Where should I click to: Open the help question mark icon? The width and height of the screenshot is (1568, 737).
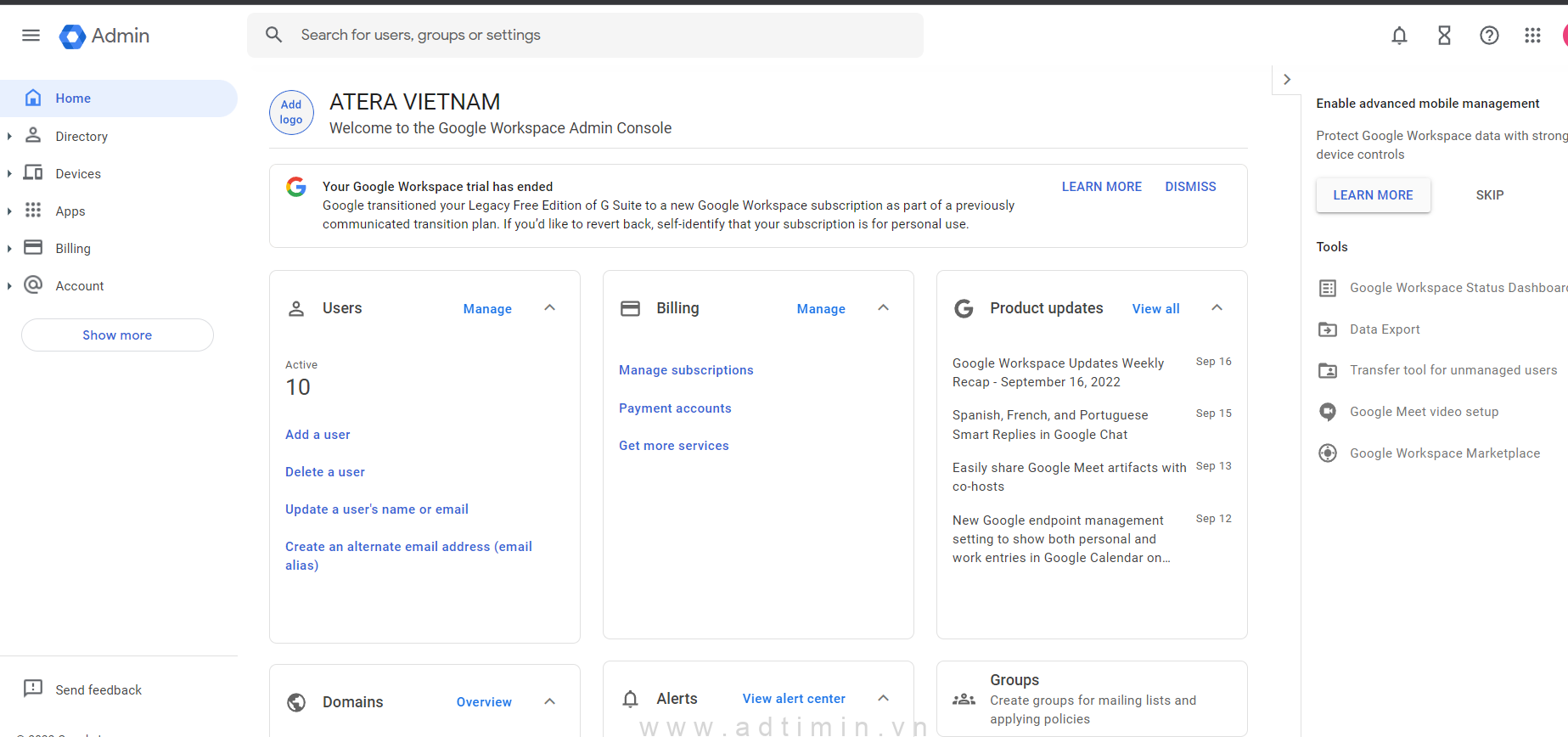(x=1489, y=36)
